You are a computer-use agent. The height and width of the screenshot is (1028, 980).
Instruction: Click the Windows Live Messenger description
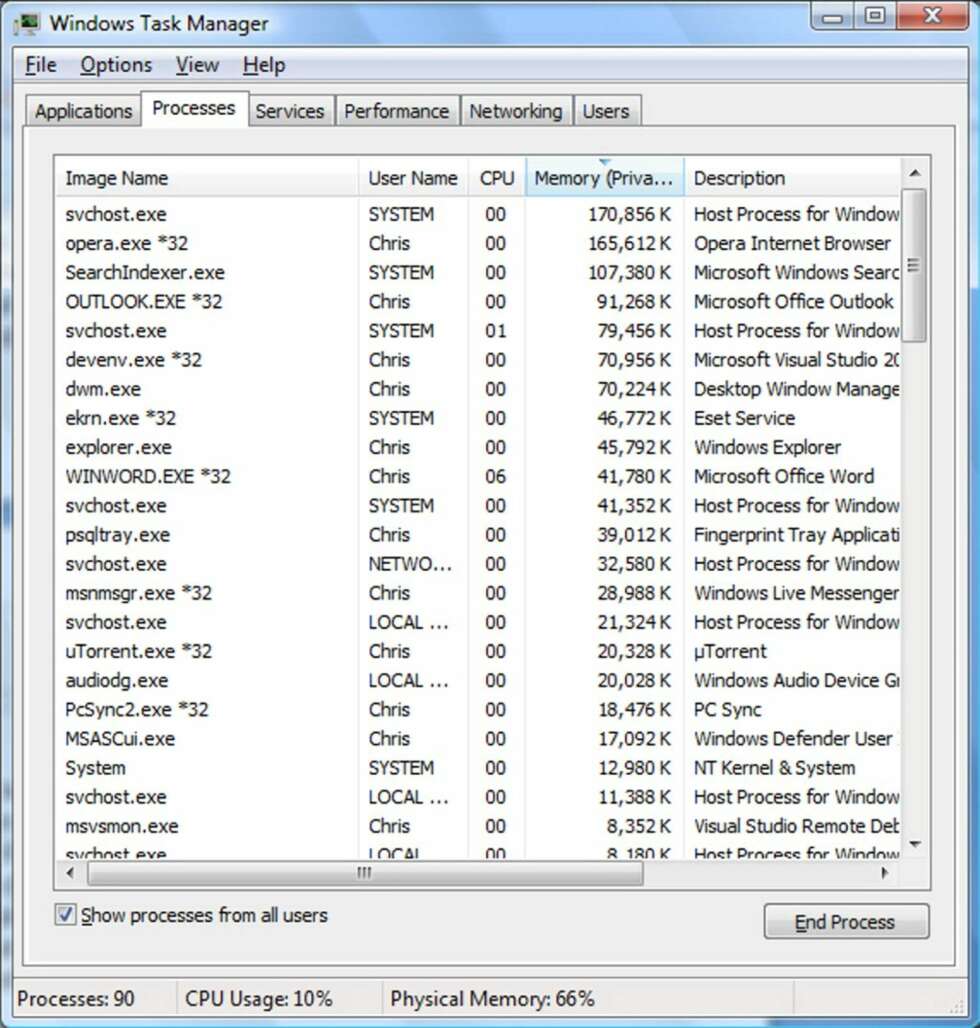796,593
